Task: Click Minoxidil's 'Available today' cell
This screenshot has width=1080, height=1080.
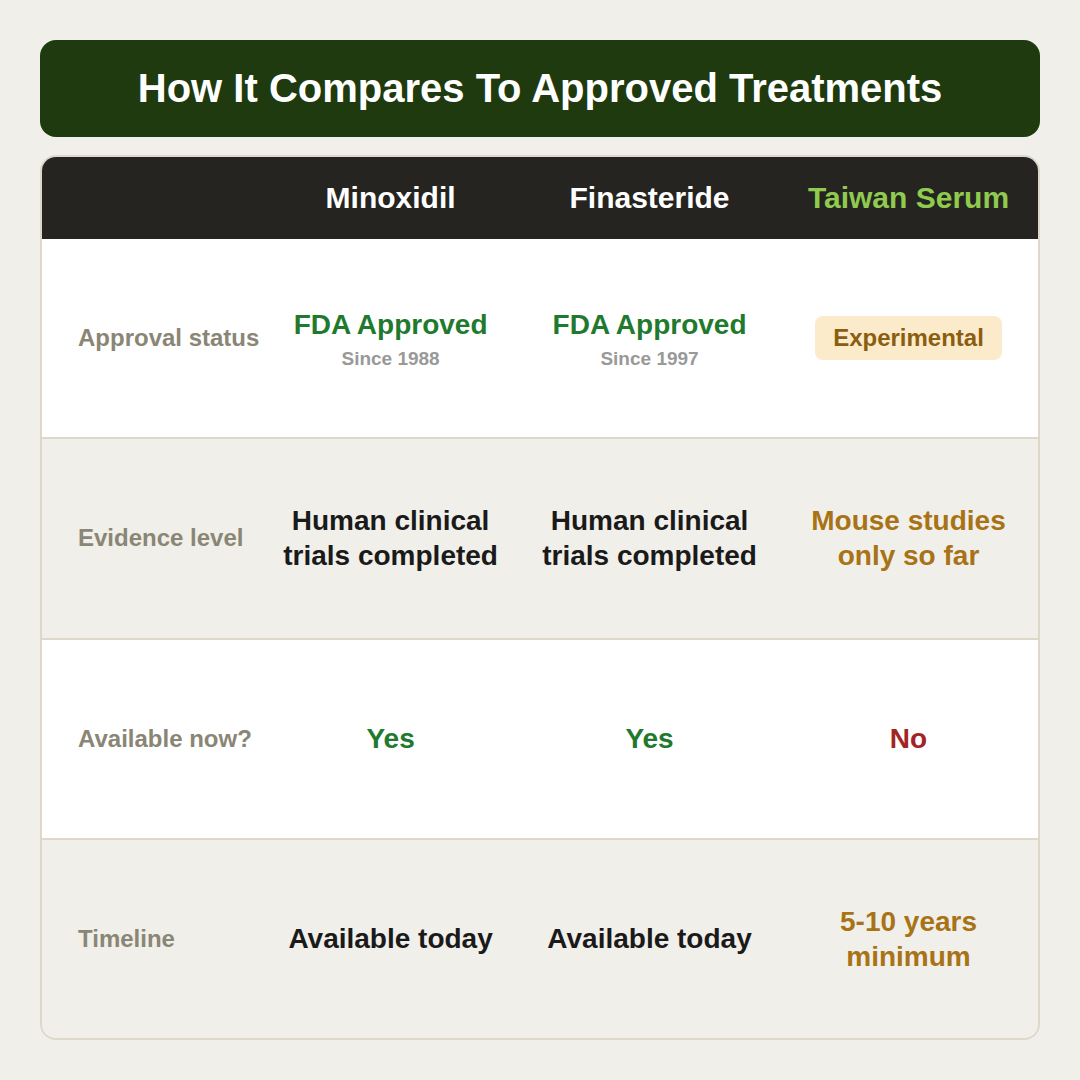Action: [x=390, y=939]
